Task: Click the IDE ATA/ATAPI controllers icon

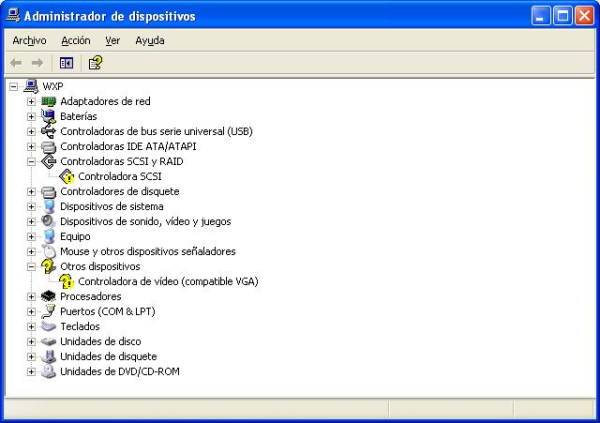Action: click(49, 147)
